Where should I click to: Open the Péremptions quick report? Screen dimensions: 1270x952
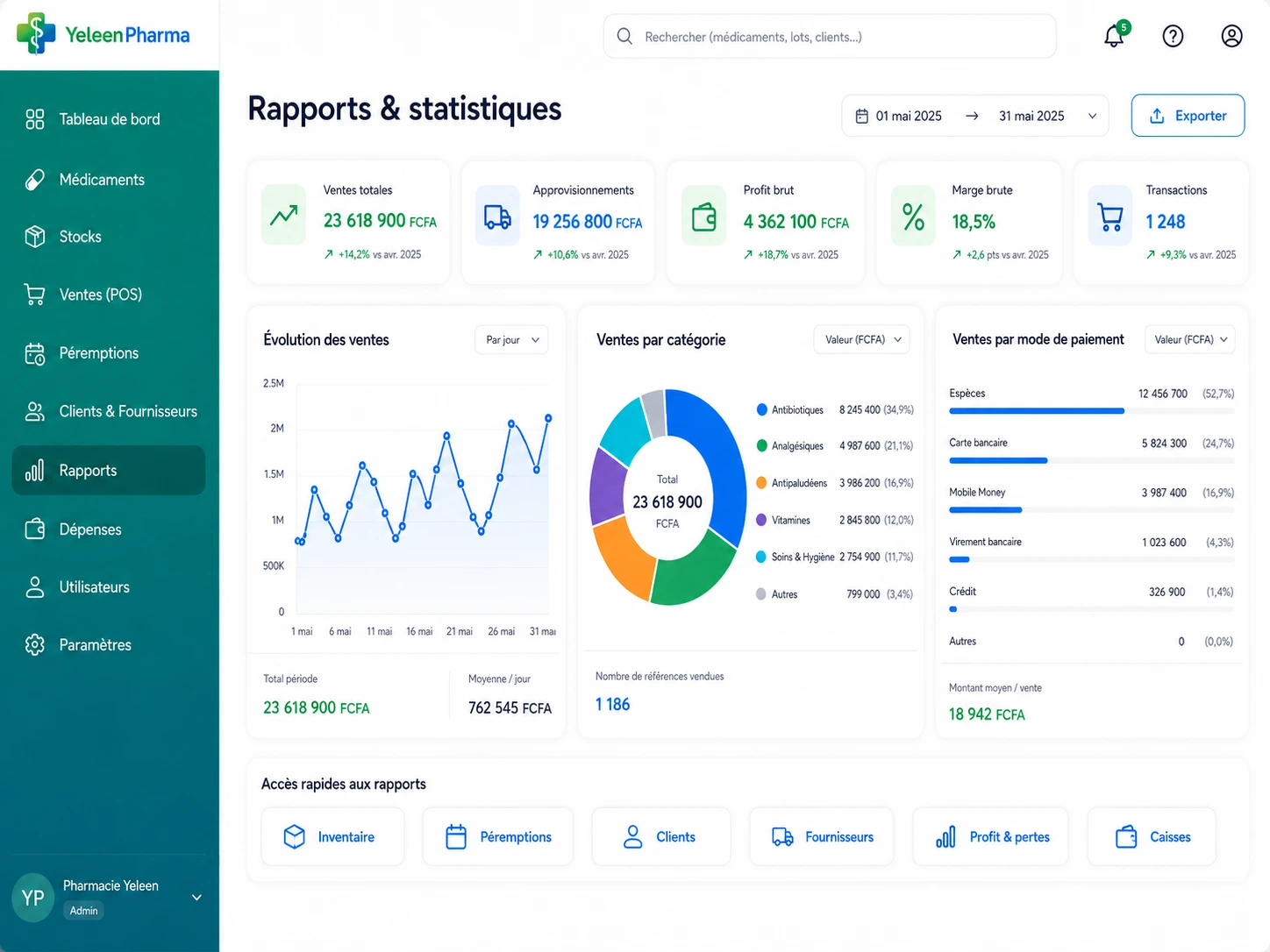point(498,837)
